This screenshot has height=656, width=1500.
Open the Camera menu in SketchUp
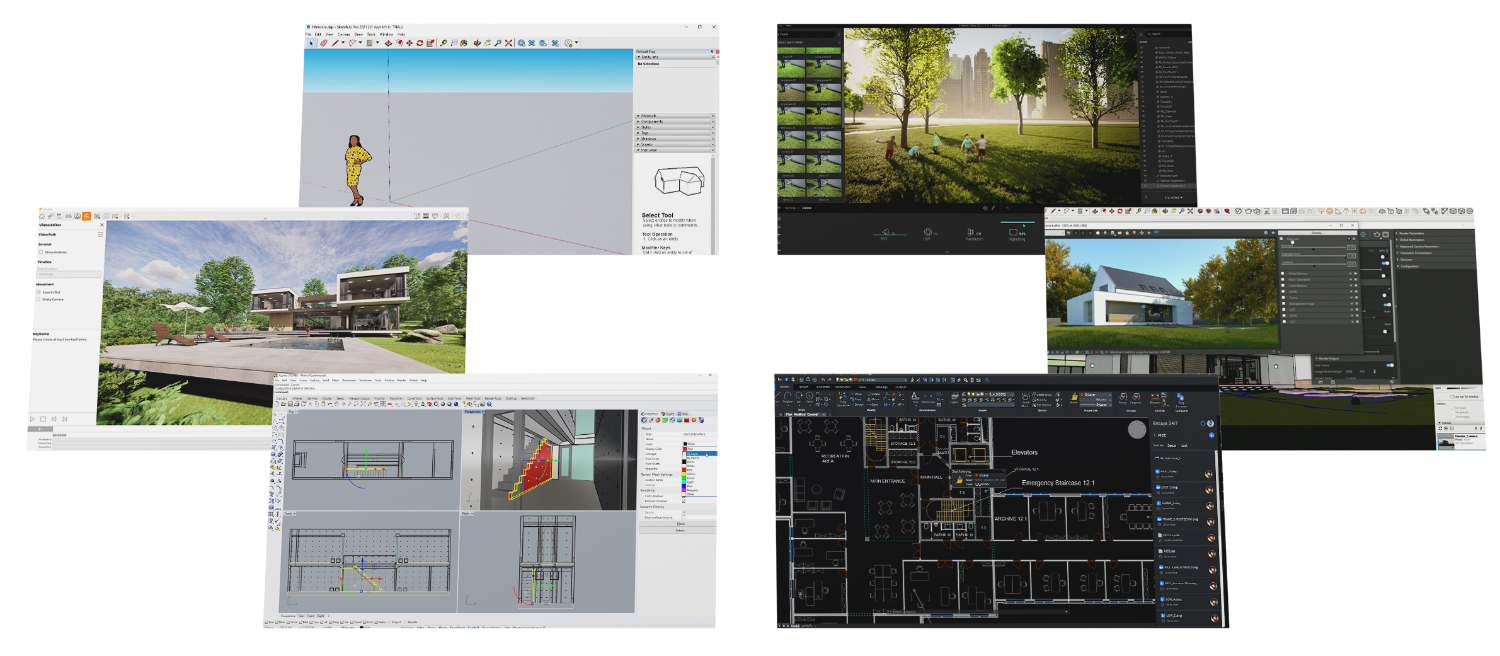342,34
